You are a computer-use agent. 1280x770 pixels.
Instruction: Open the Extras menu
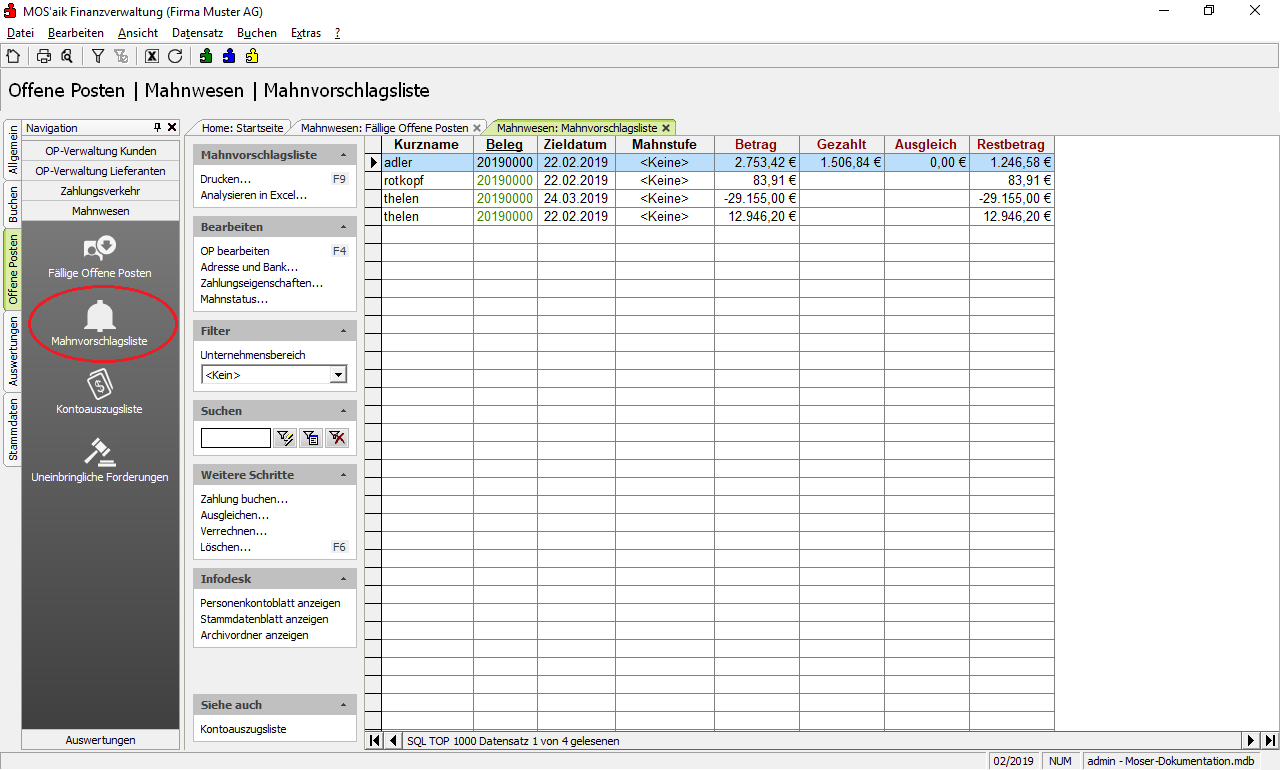[x=306, y=33]
